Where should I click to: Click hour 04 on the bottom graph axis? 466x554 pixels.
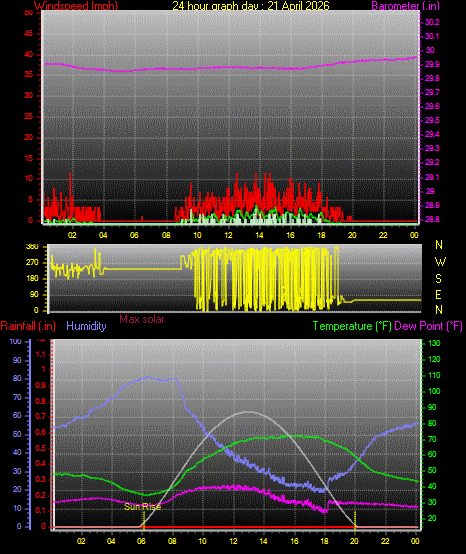(x=112, y=541)
